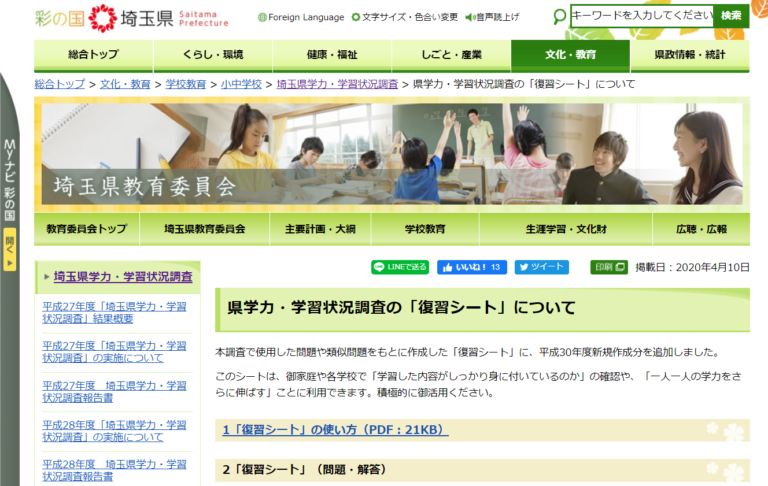Screen dimensions: 768x486
Task: Follow breadcrumb link 総合トップ
Action: 60,84
